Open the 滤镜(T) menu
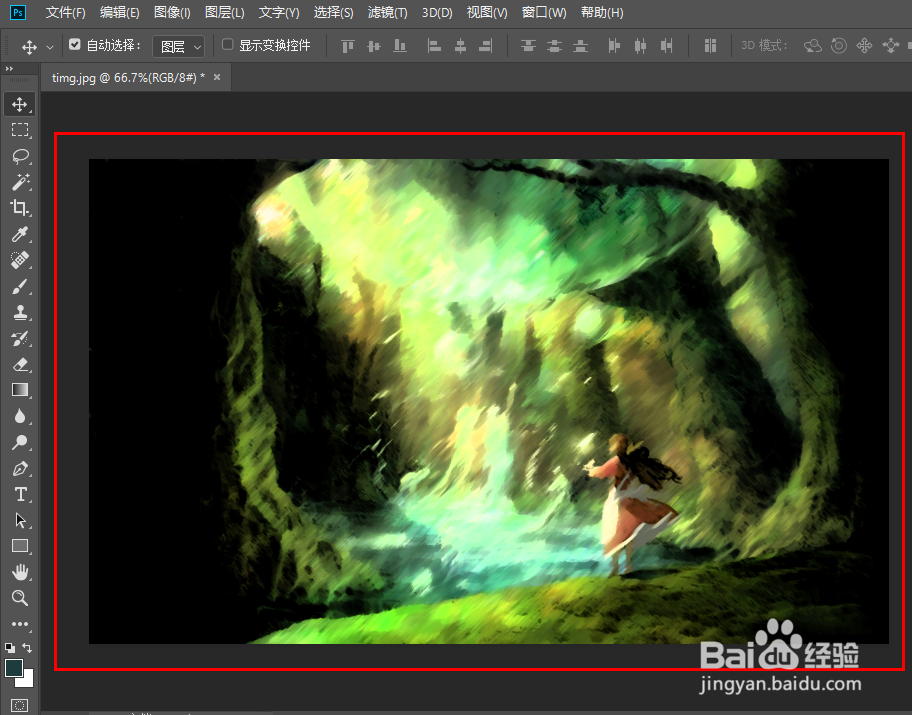This screenshot has height=715, width=912. tap(387, 12)
